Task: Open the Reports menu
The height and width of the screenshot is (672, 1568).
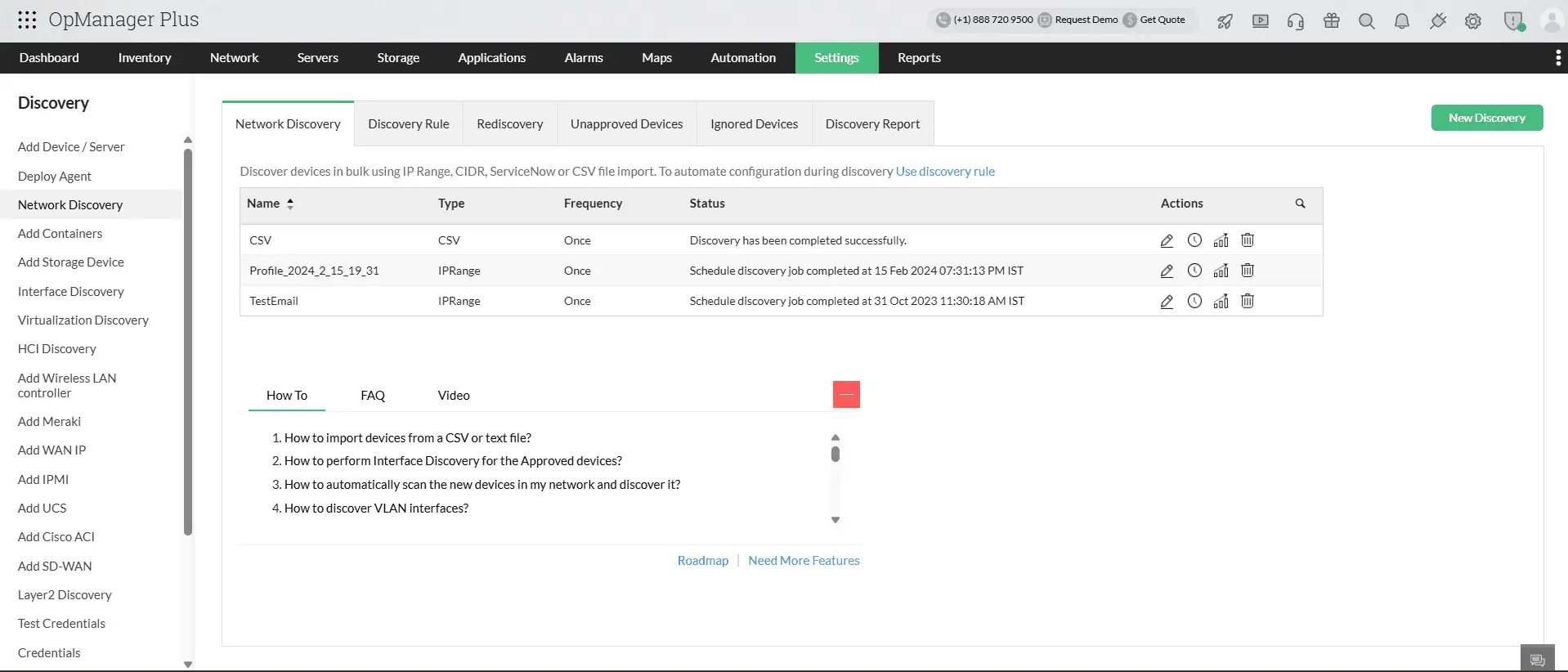Action: 919,58
